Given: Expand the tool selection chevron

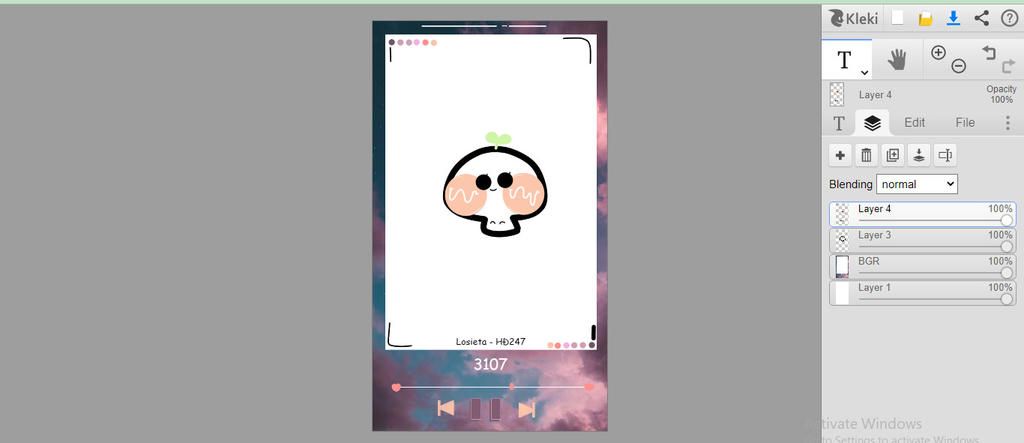Looking at the screenshot, I should (x=865, y=73).
